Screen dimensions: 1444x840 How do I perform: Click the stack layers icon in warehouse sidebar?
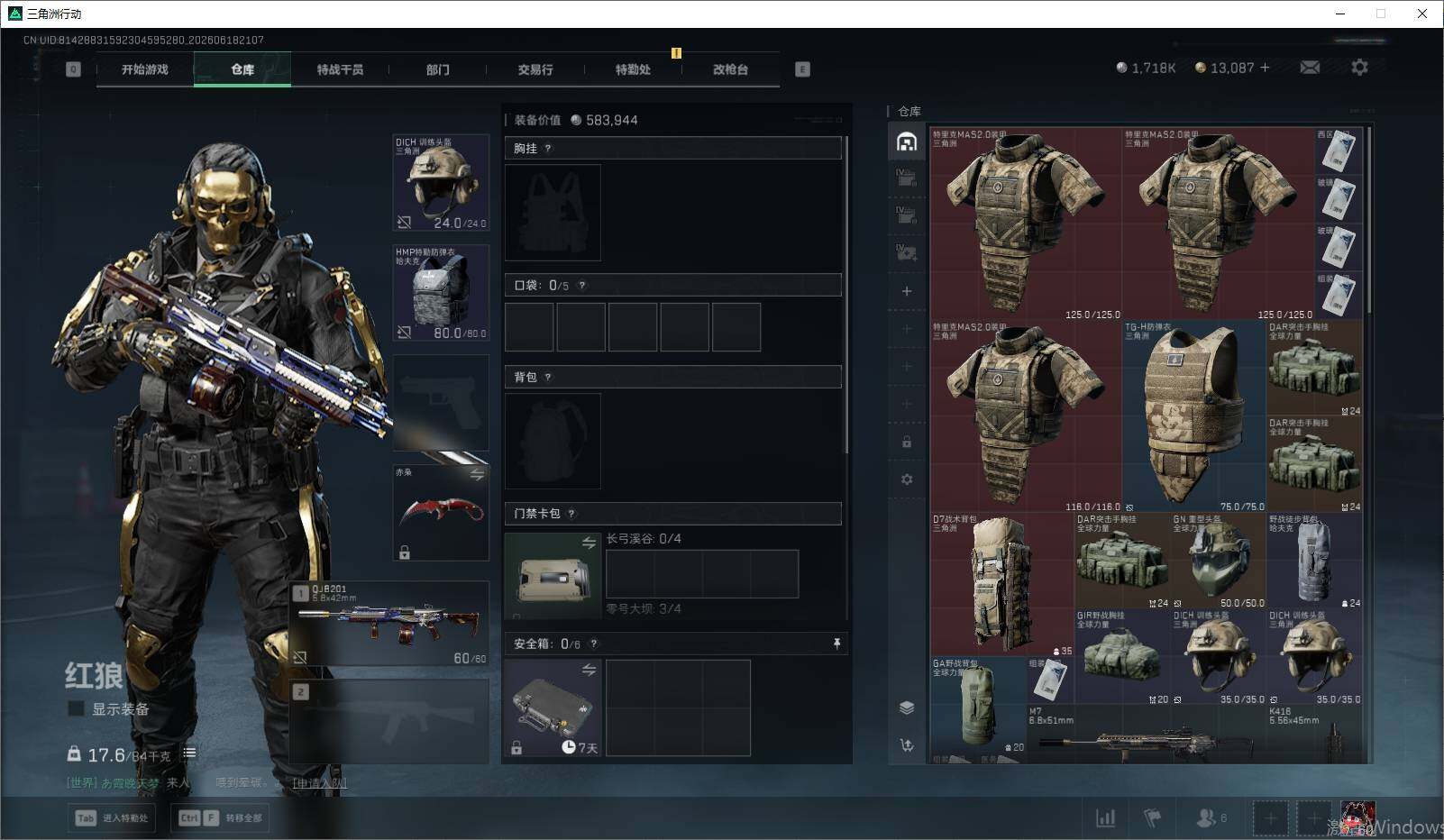tap(907, 708)
